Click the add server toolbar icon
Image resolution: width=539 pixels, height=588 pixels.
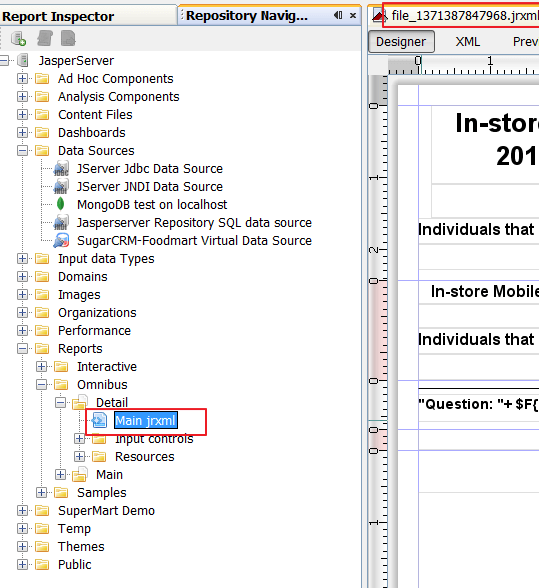coord(18,39)
